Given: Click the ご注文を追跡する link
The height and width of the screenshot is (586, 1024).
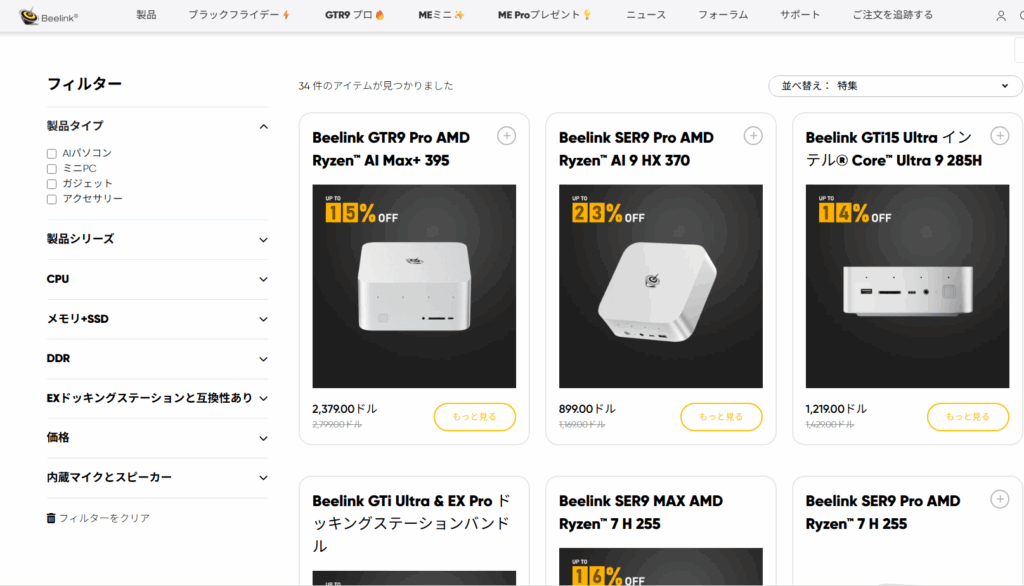Looking at the screenshot, I should point(892,15).
